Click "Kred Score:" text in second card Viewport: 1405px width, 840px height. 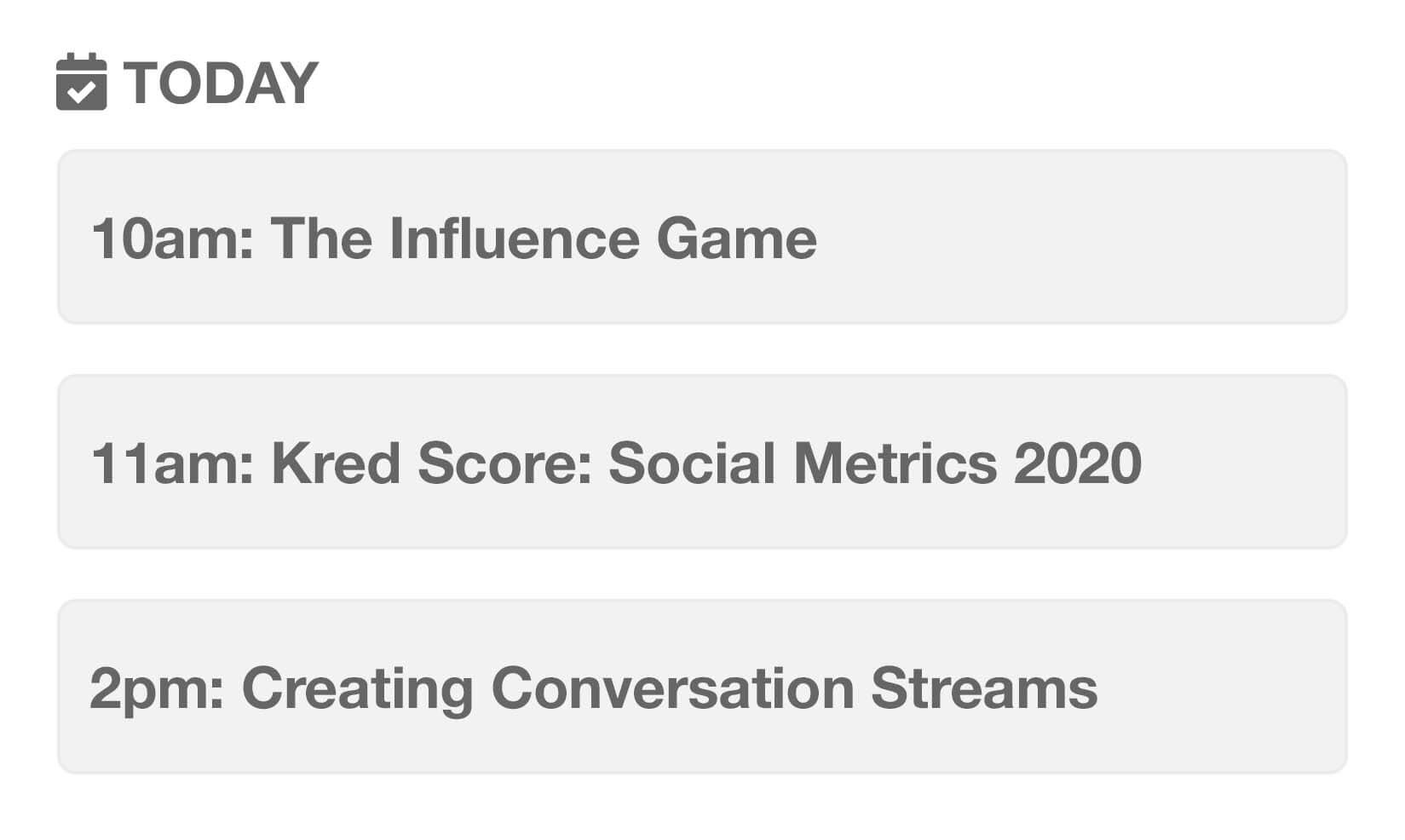[x=431, y=463]
